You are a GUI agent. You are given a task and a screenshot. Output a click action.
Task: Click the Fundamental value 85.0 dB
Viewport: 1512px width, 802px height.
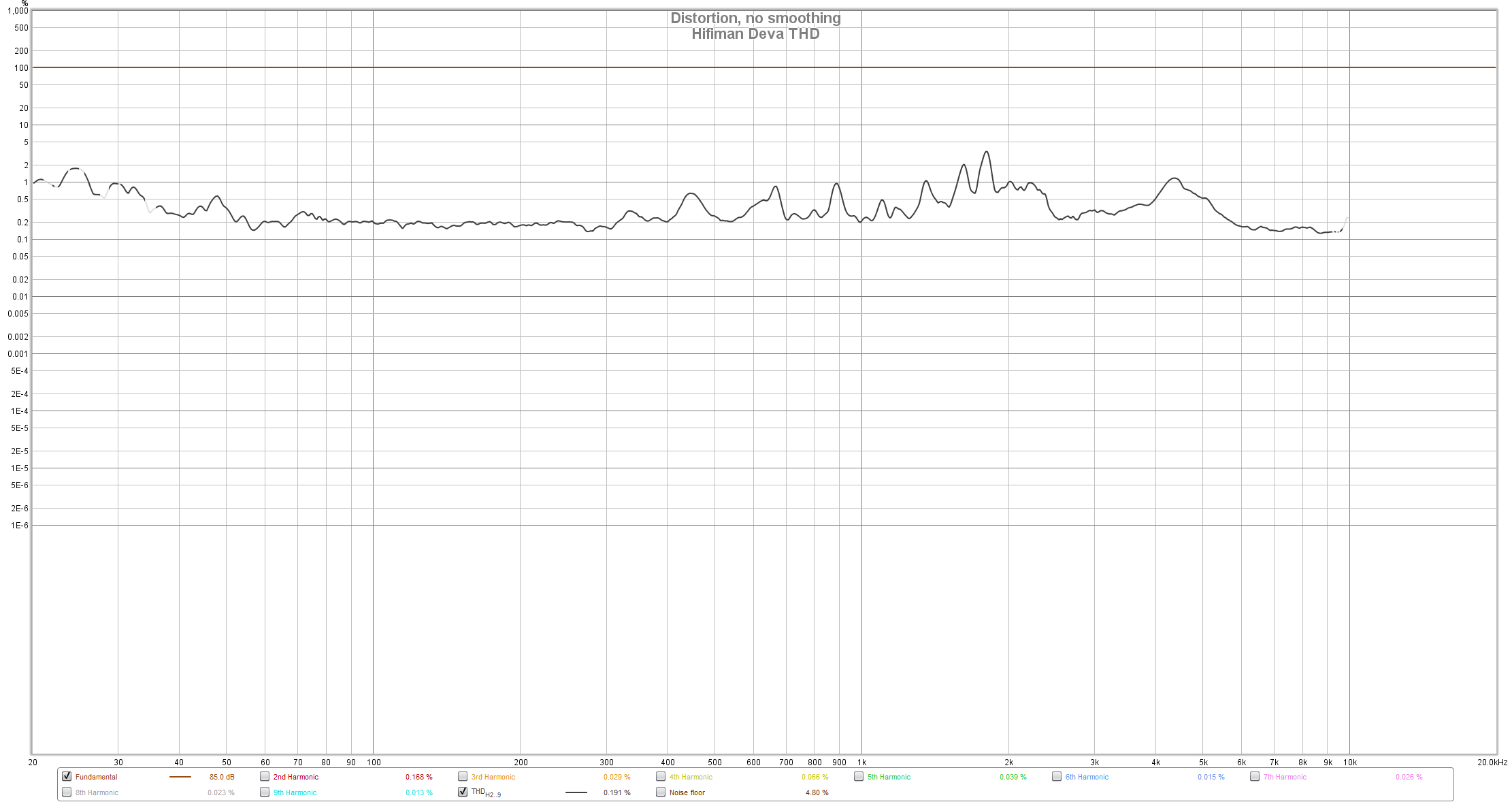(222, 777)
